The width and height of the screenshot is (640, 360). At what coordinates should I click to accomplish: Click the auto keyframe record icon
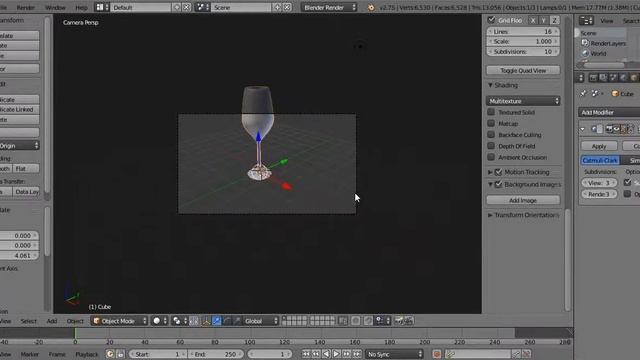tap(437, 354)
